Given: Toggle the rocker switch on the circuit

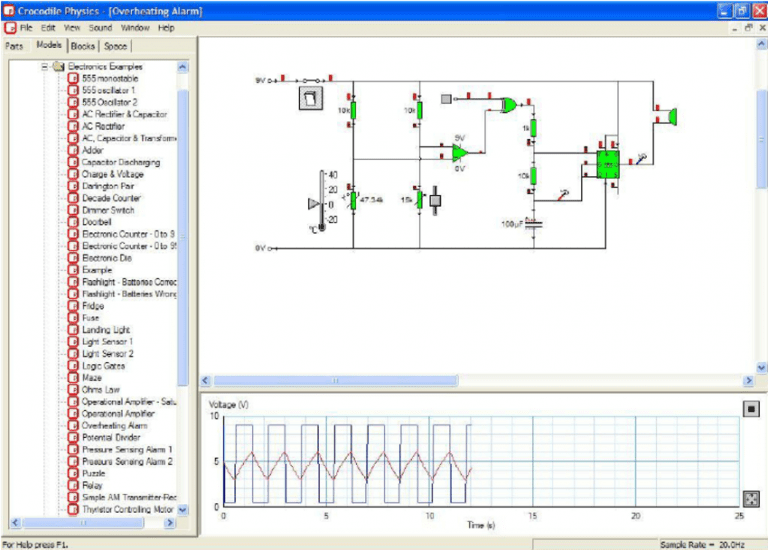Looking at the screenshot, I should click(311, 98).
